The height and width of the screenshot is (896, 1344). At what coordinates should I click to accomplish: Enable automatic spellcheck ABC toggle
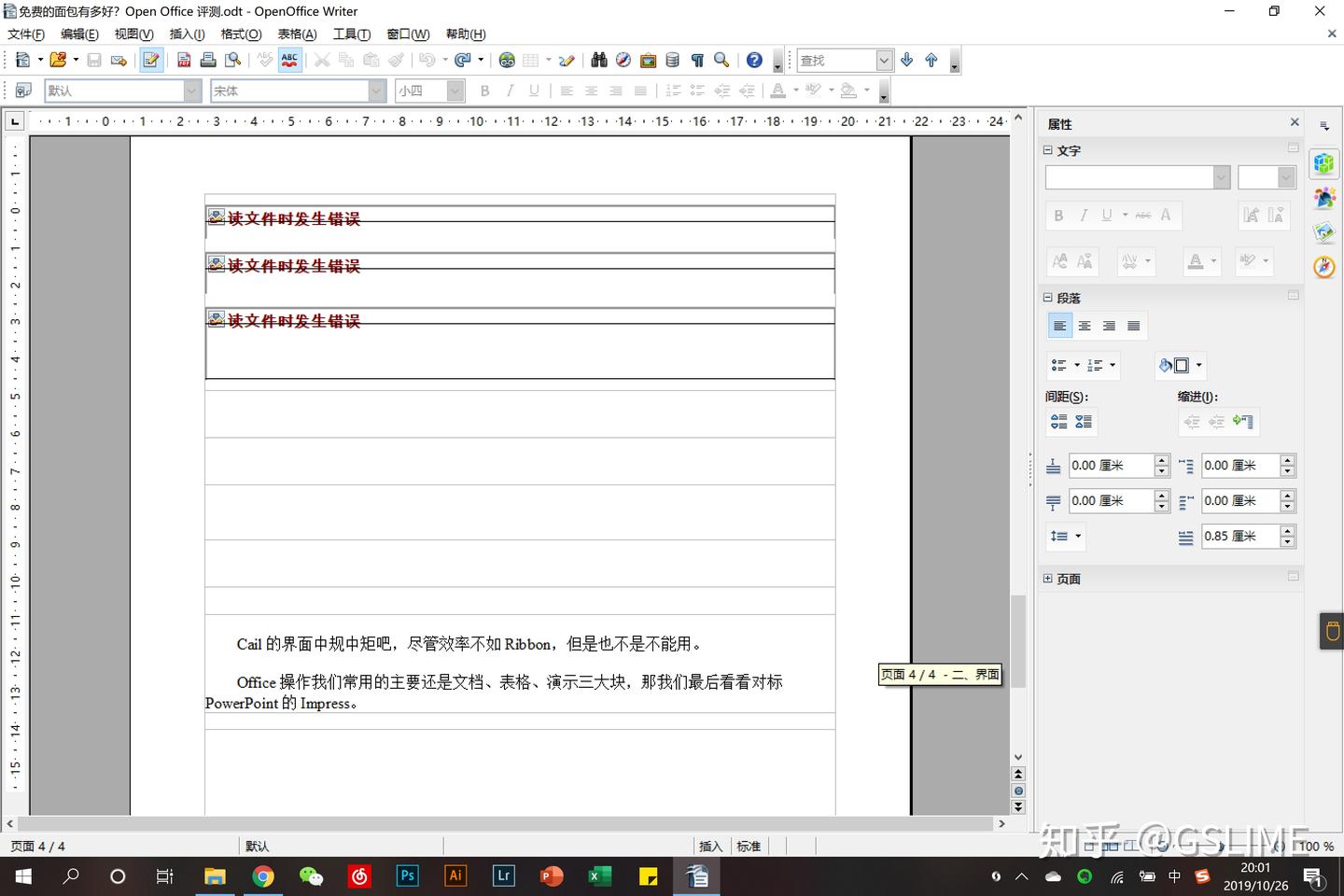pos(289,59)
